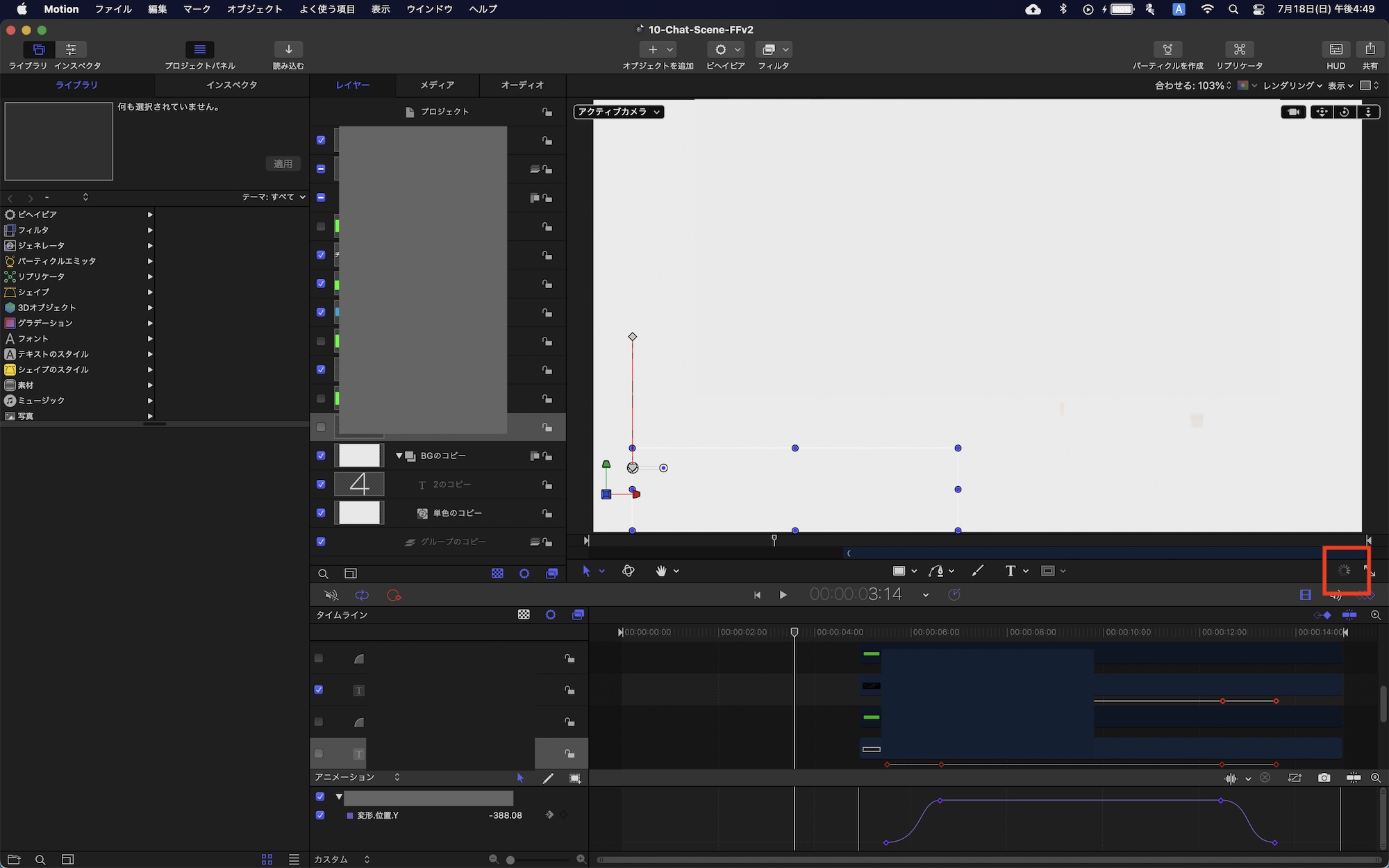This screenshot has height=868, width=1389.
Task: Click the Create Particles icon in toolbar
Action: (1167, 49)
